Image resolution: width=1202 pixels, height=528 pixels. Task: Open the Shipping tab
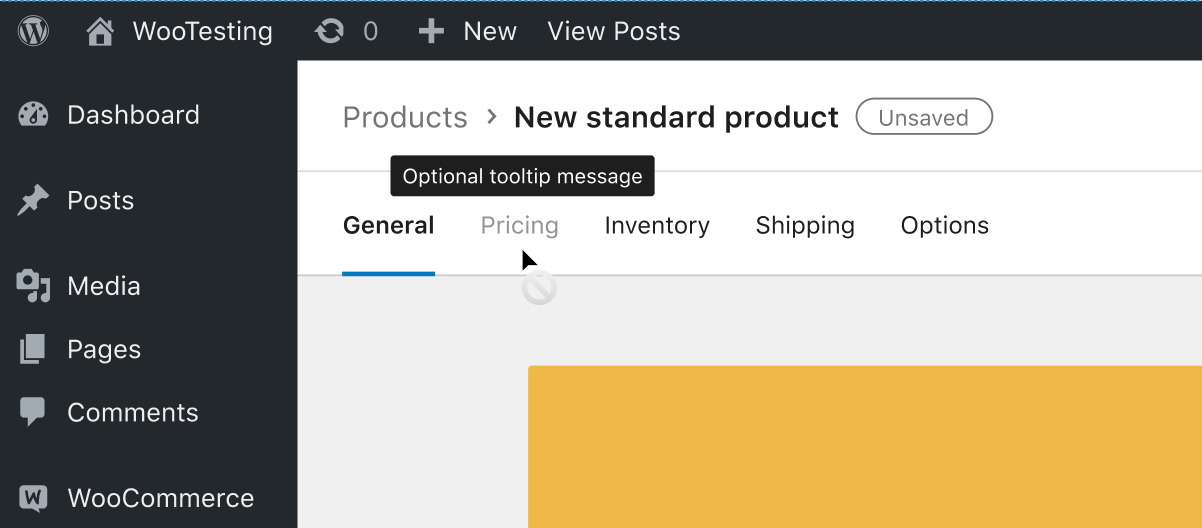pyautogui.click(x=805, y=226)
